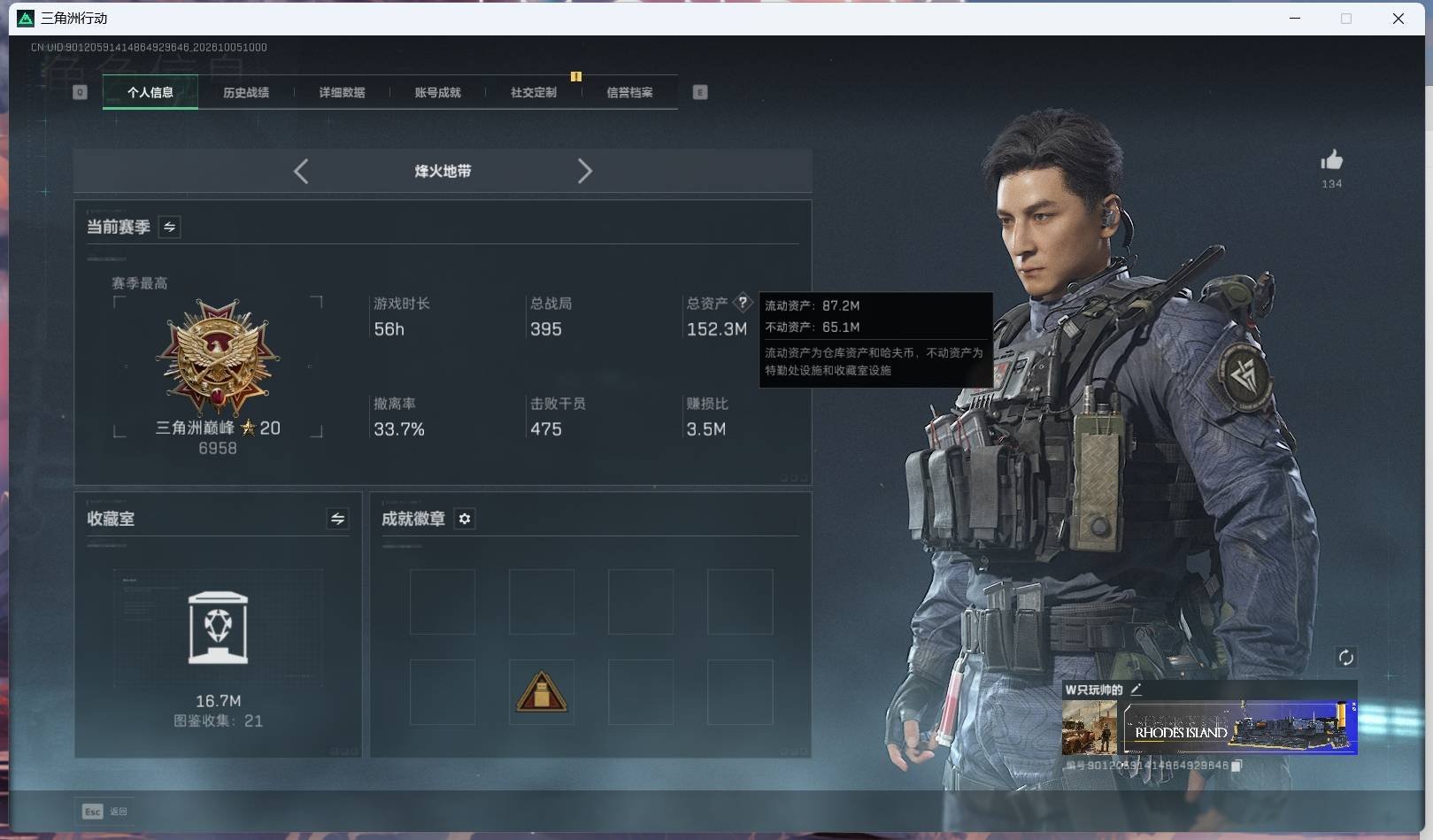Select the triangular achievement badge
This screenshot has width=1433, height=840.
tap(542, 692)
